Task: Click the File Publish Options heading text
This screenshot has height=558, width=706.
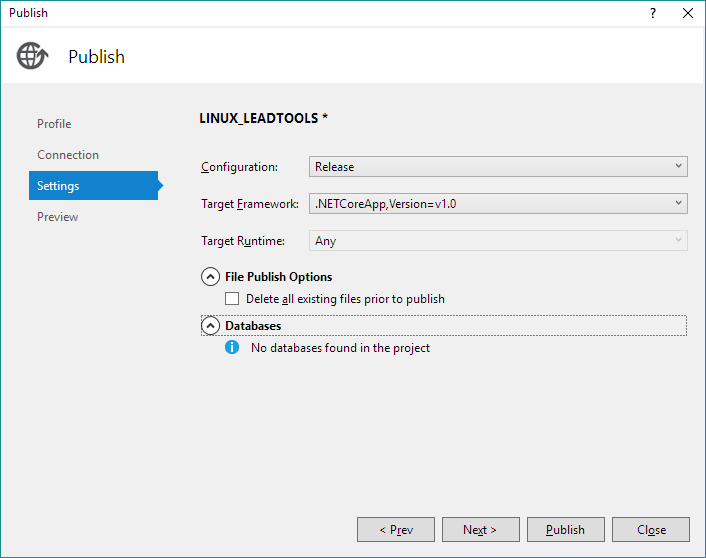Action: (279, 277)
